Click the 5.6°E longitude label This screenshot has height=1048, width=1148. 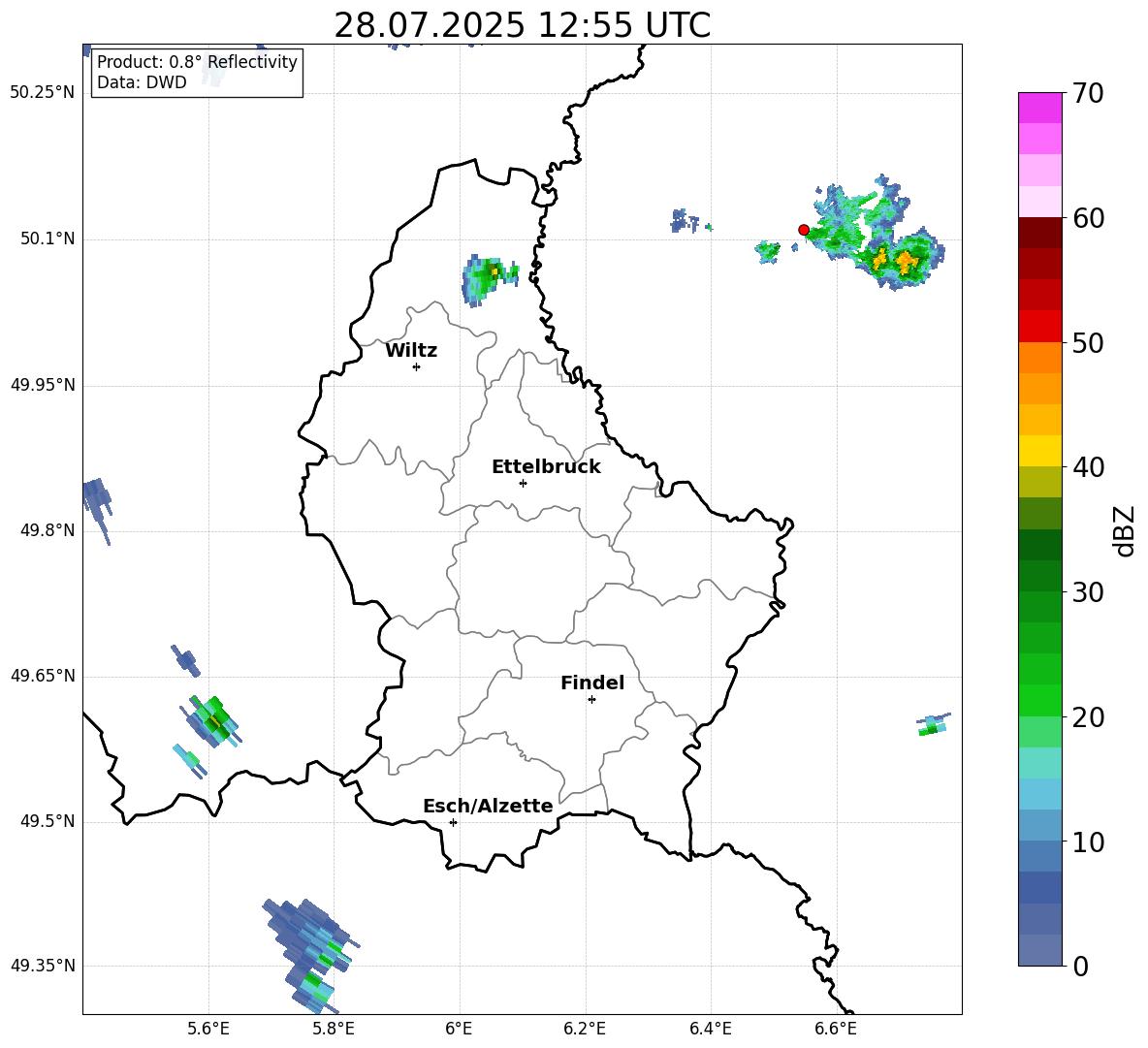(x=208, y=1030)
